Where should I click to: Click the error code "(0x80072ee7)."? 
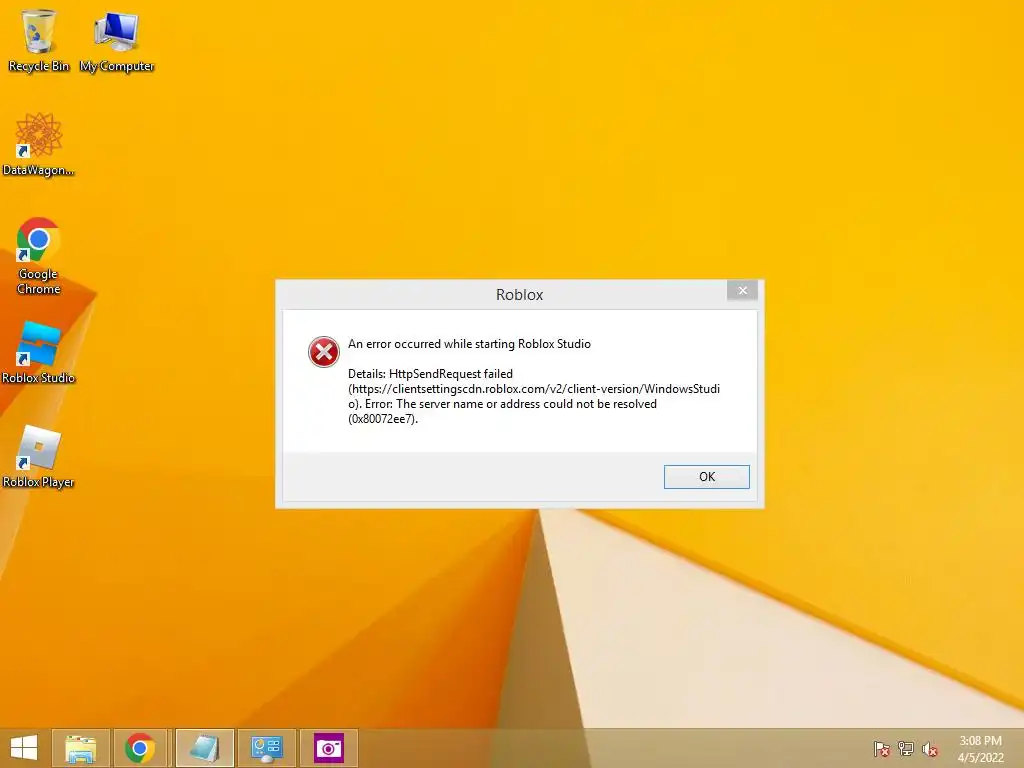(383, 419)
